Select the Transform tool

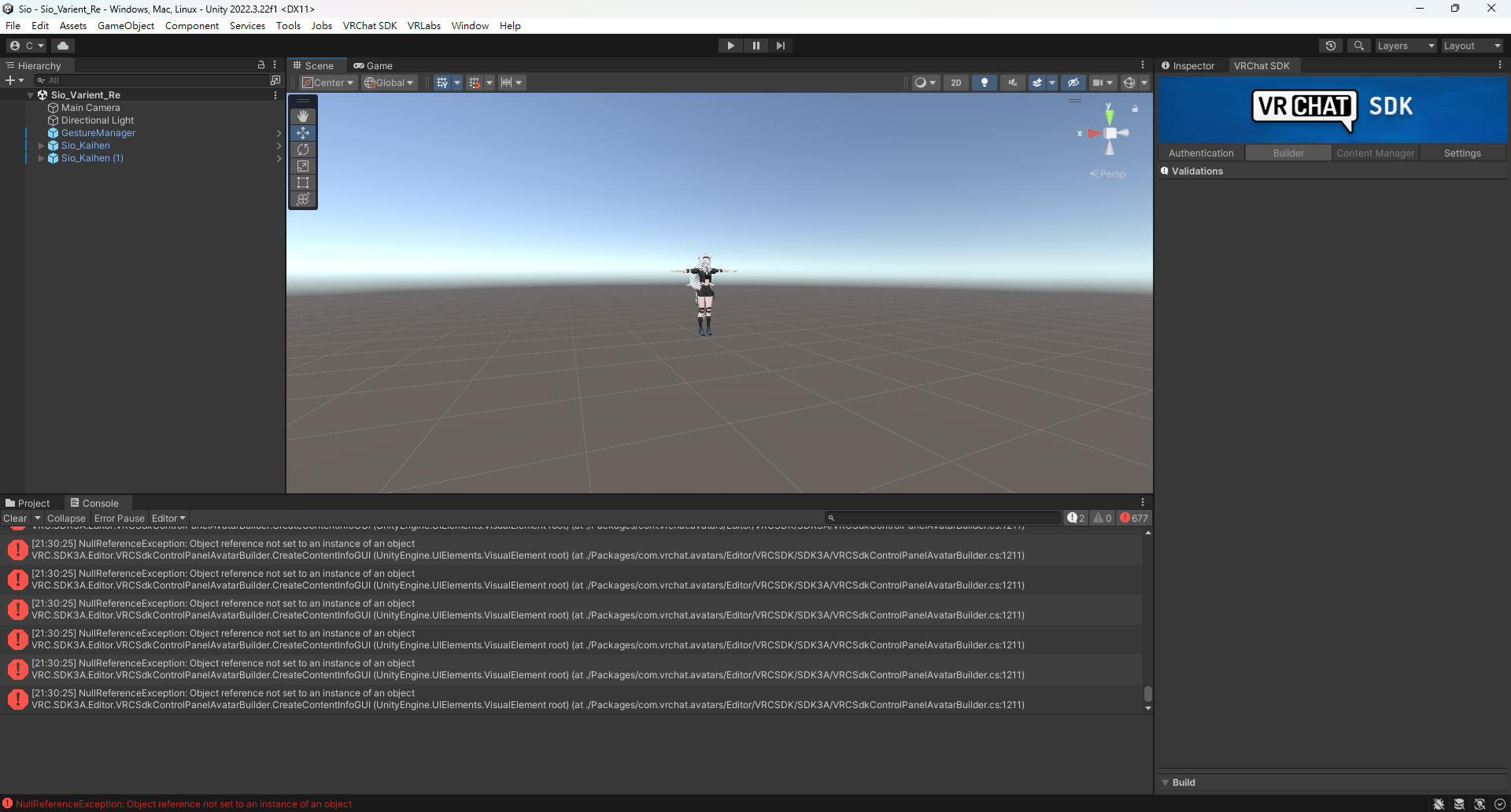coord(303,199)
